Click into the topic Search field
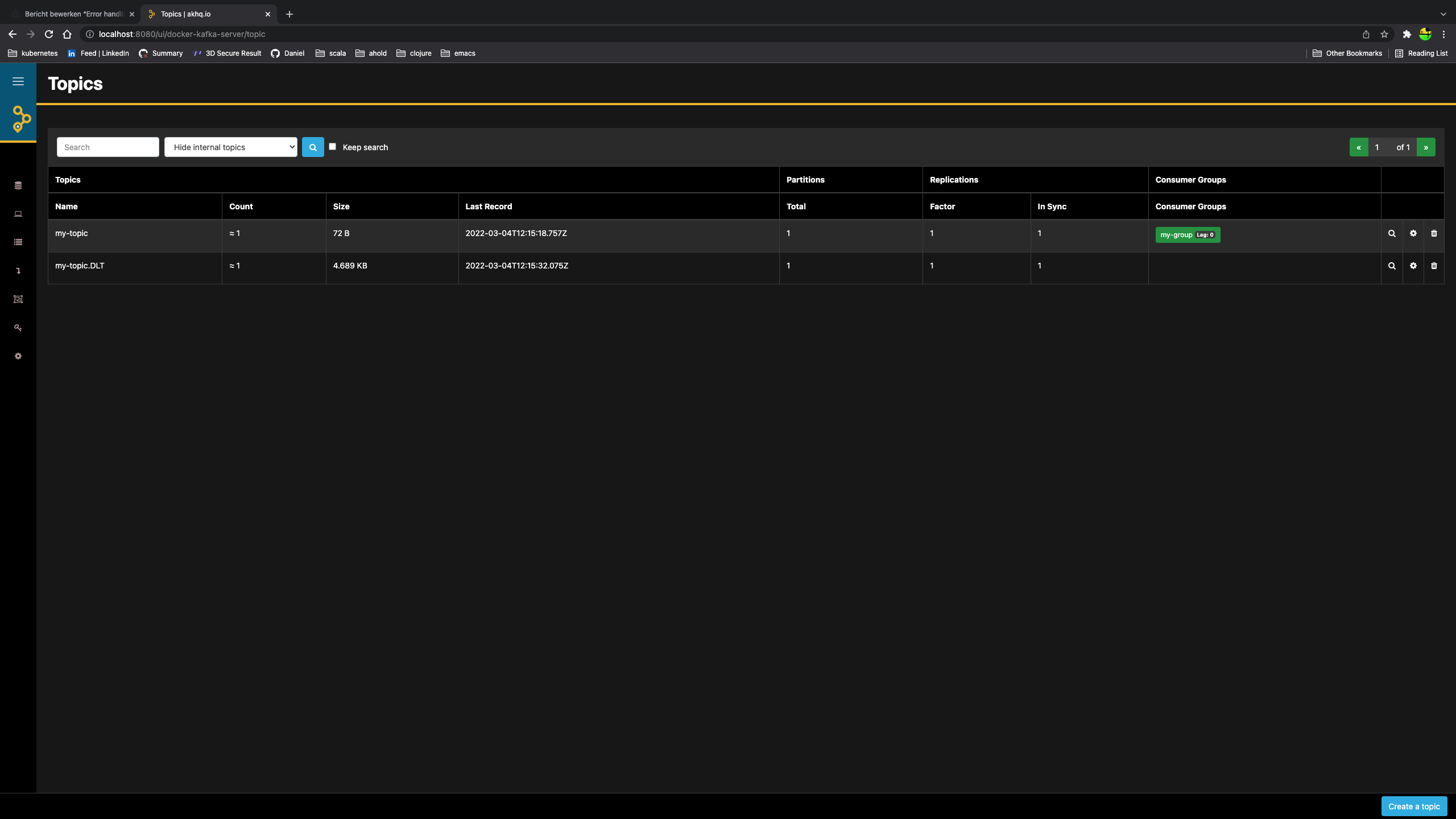1456x819 pixels. [x=108, y=147]
